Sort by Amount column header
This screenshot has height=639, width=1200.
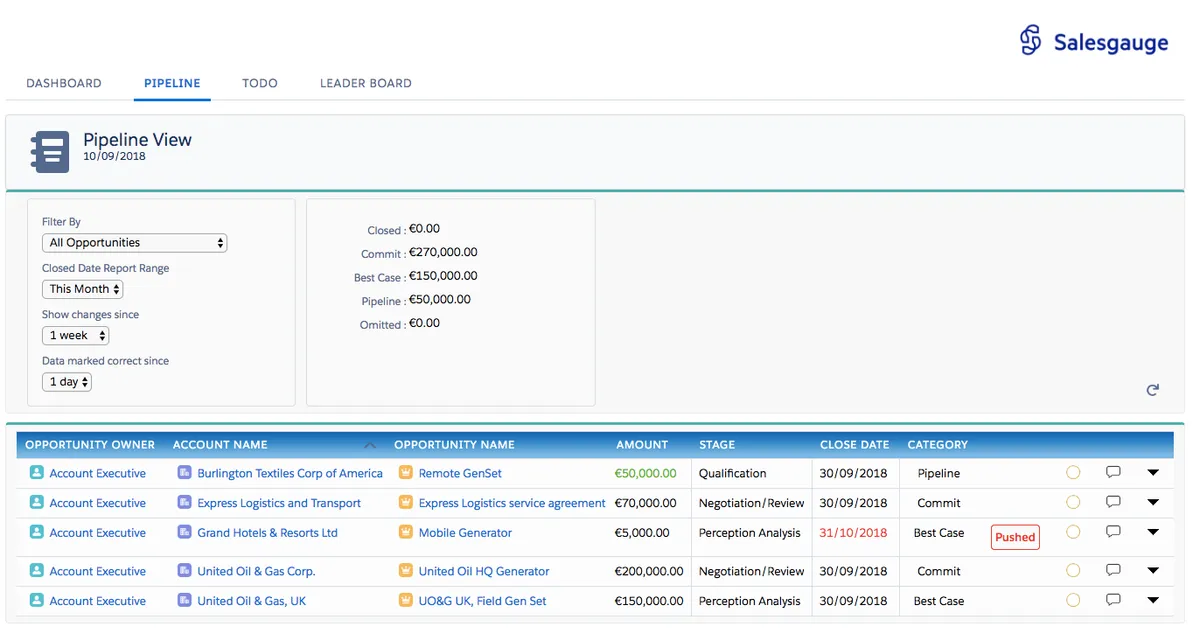pyautogui.click(x=642, y=445)
